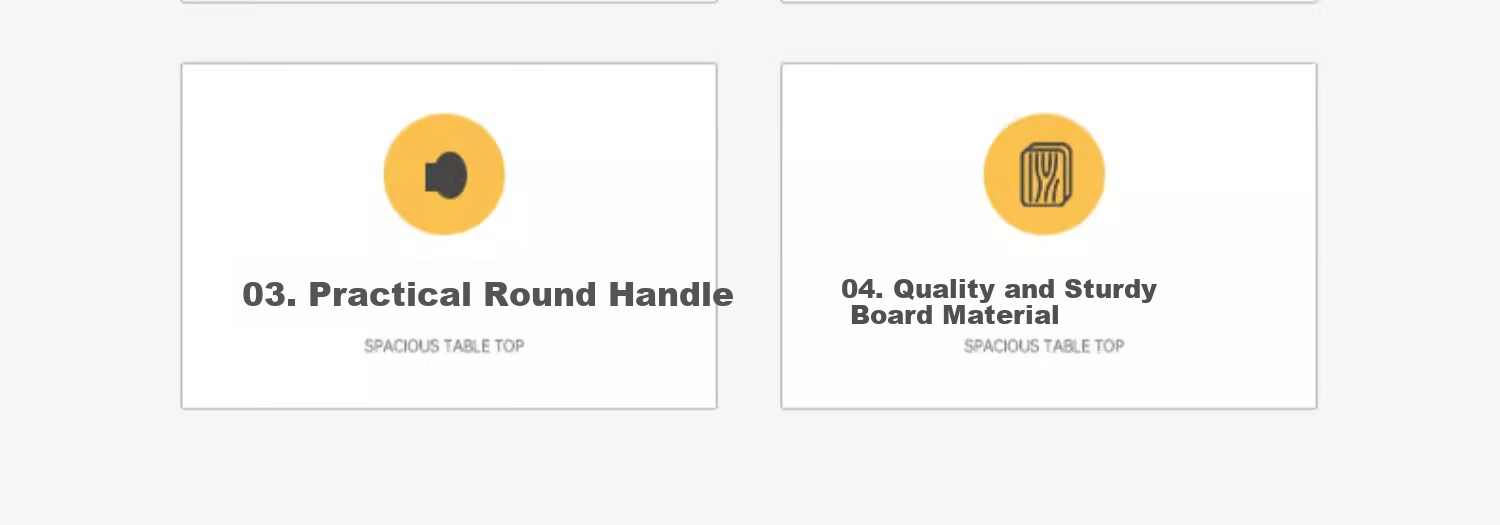Viewport: 1500px width, 525px height.
Task: Click the number '04.' in the right heading
Action: (862, 289)
